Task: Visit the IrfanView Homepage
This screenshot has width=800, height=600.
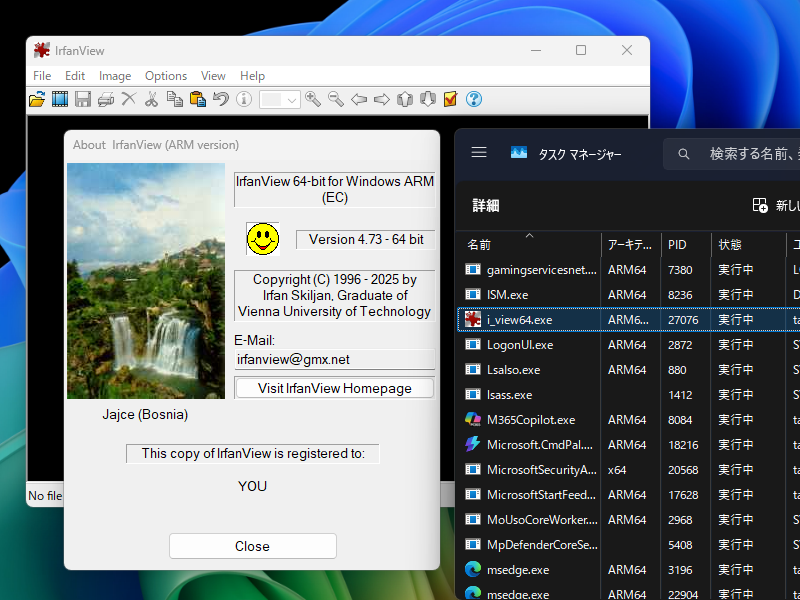Action: (x=334, y=388)
